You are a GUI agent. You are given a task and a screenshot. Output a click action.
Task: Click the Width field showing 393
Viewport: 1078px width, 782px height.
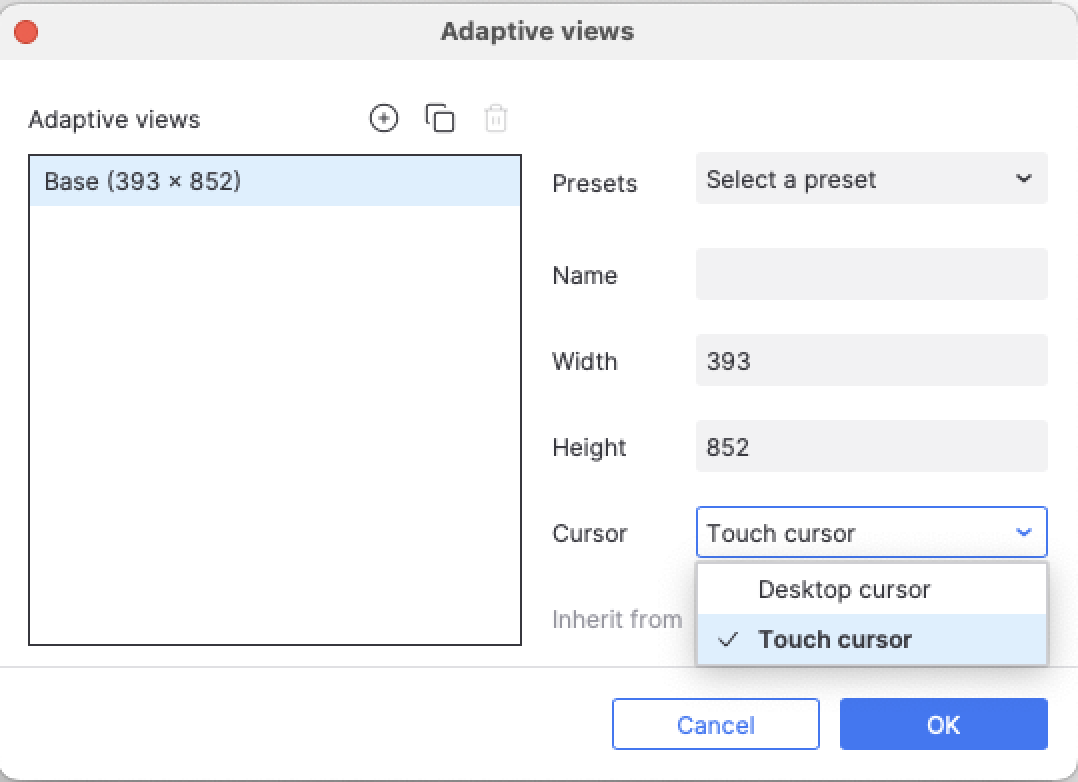[x=870, y=361]
